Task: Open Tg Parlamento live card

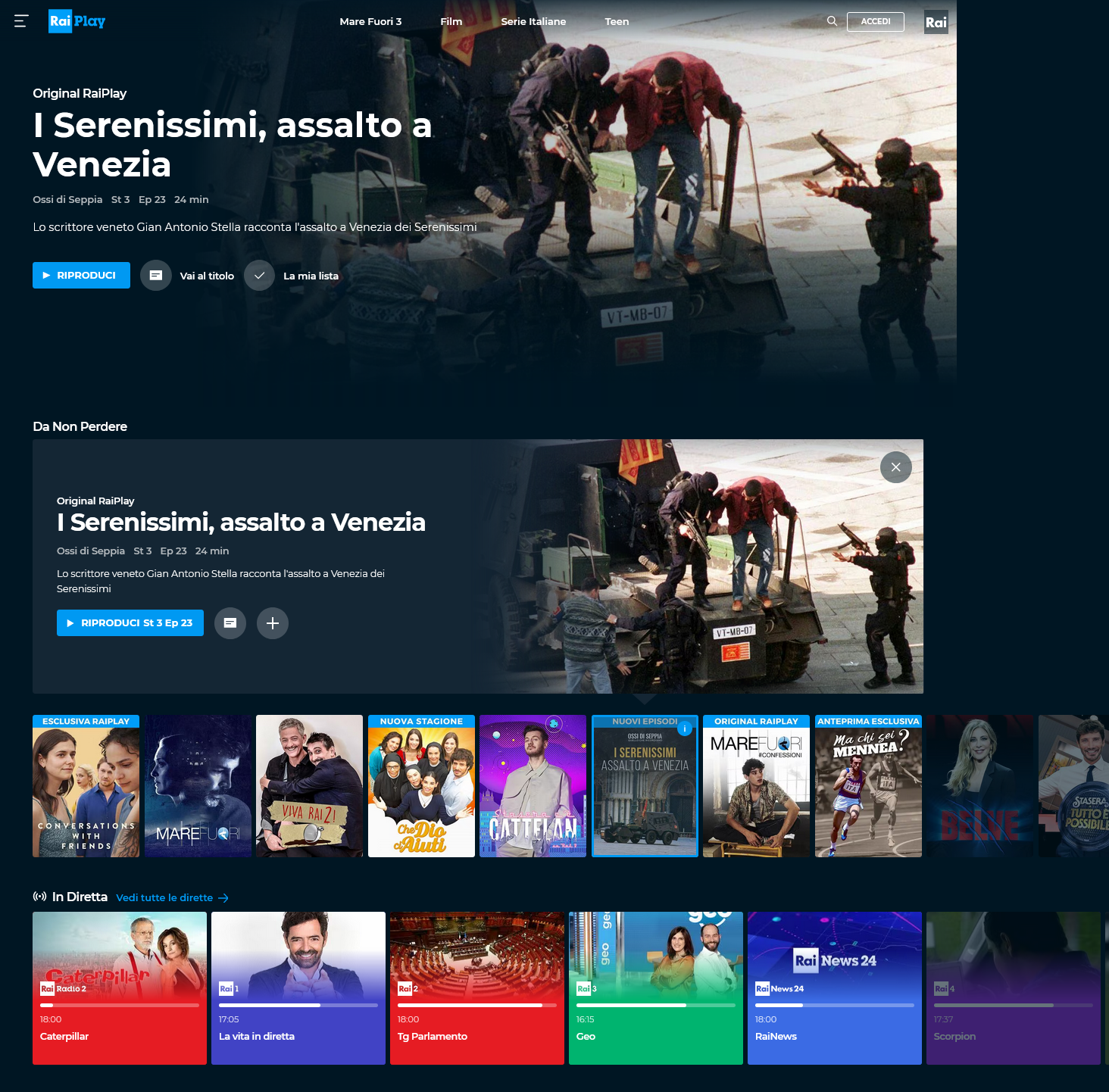Action: pos(477,988)
